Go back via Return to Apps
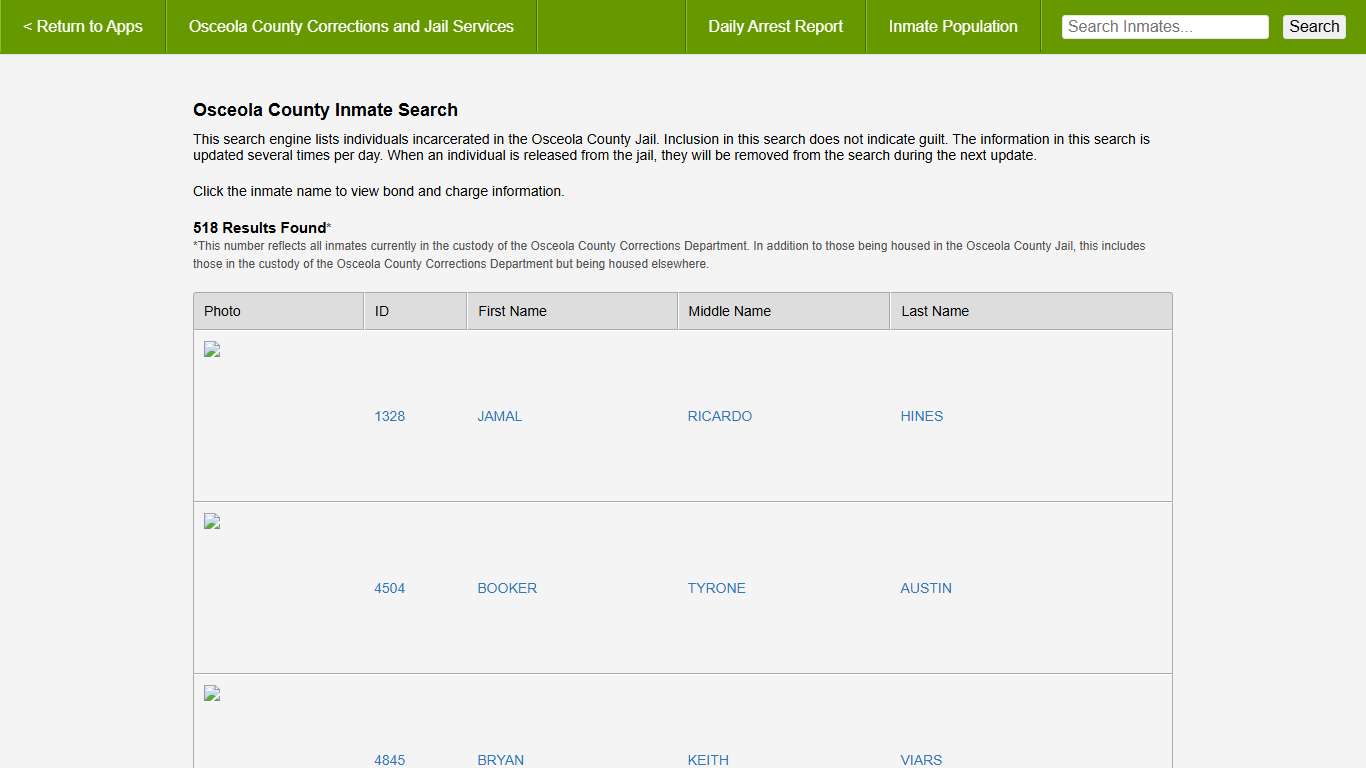This screenshot has width=1366, height=768. [x=83, y=27]
